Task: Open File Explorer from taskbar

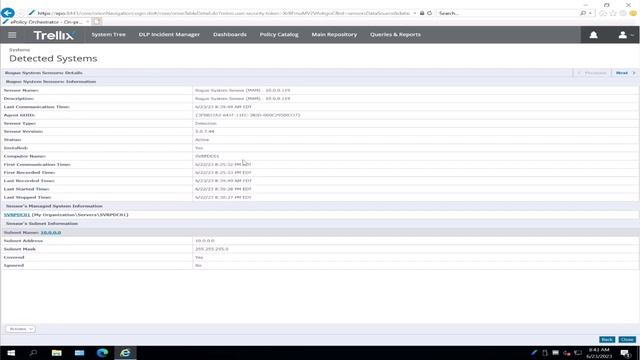Action: click(x=56, y=353)
